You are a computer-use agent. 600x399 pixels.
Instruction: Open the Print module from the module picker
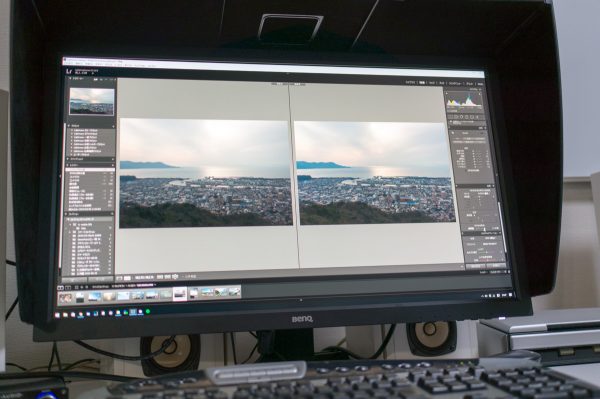[469, 83]
